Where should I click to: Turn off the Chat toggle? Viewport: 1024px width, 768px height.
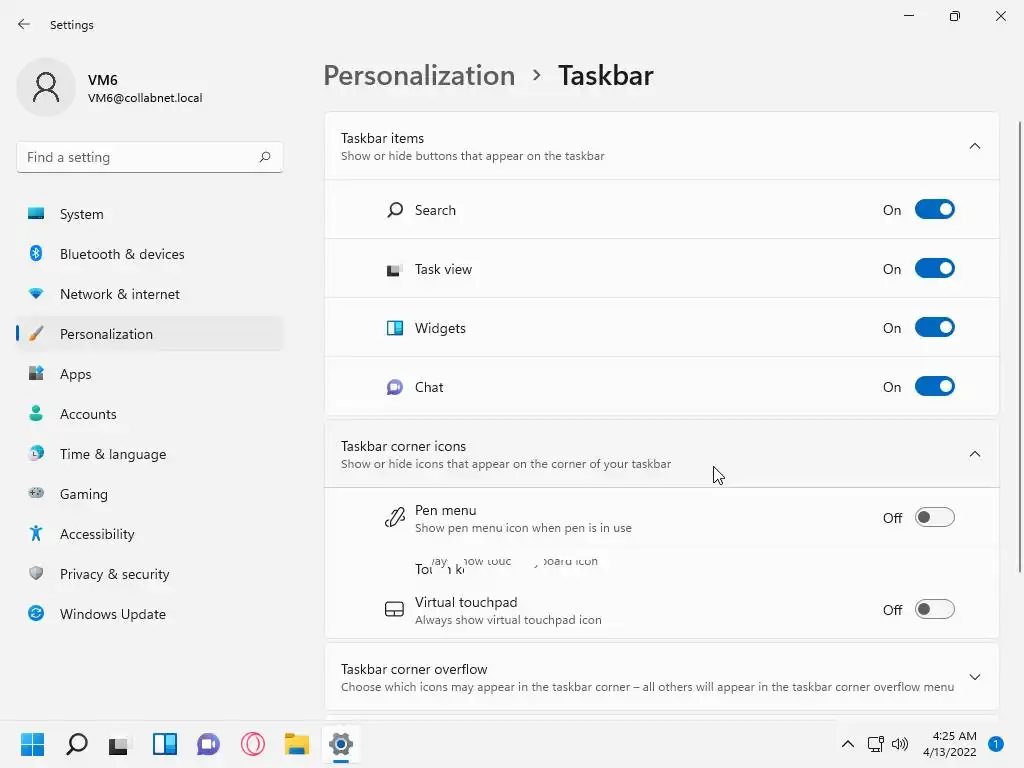935,387
